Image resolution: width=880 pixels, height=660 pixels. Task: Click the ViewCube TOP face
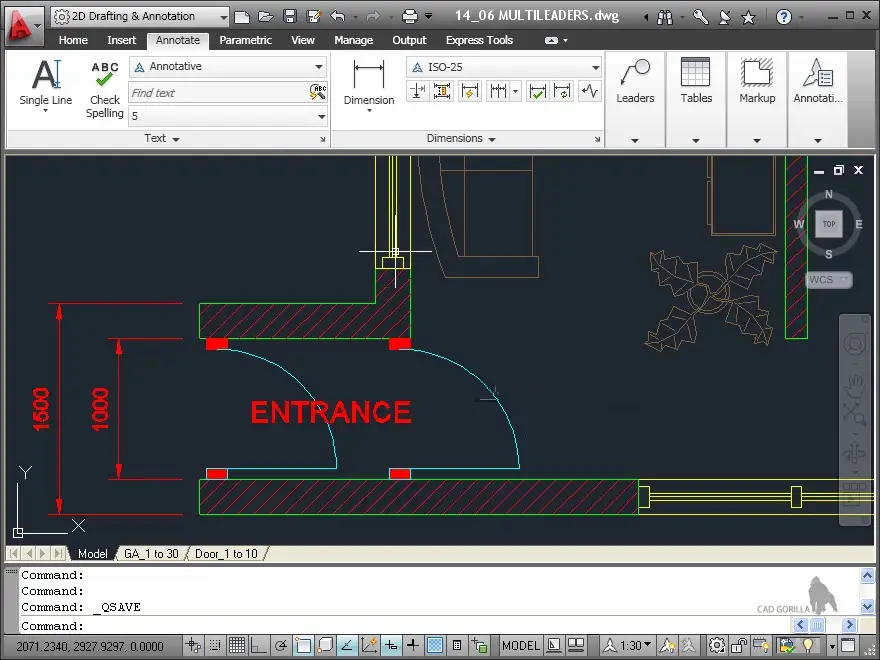pyautogui.click(x=828, y=224)
